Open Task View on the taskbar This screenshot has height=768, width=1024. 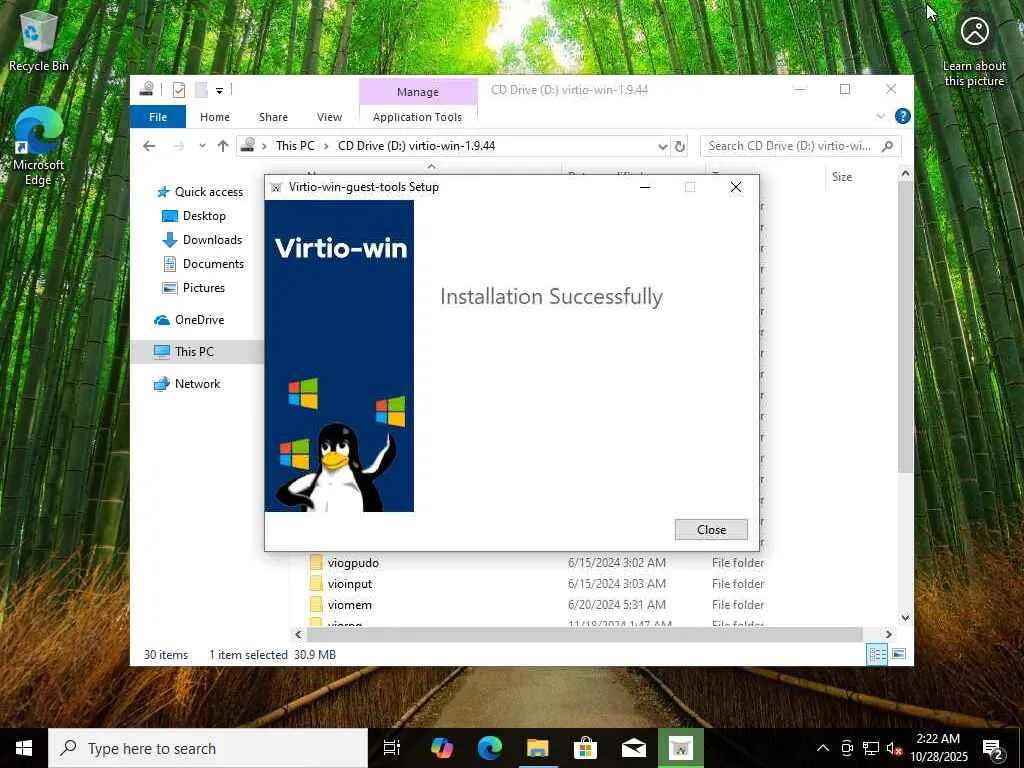coord(392,748)
